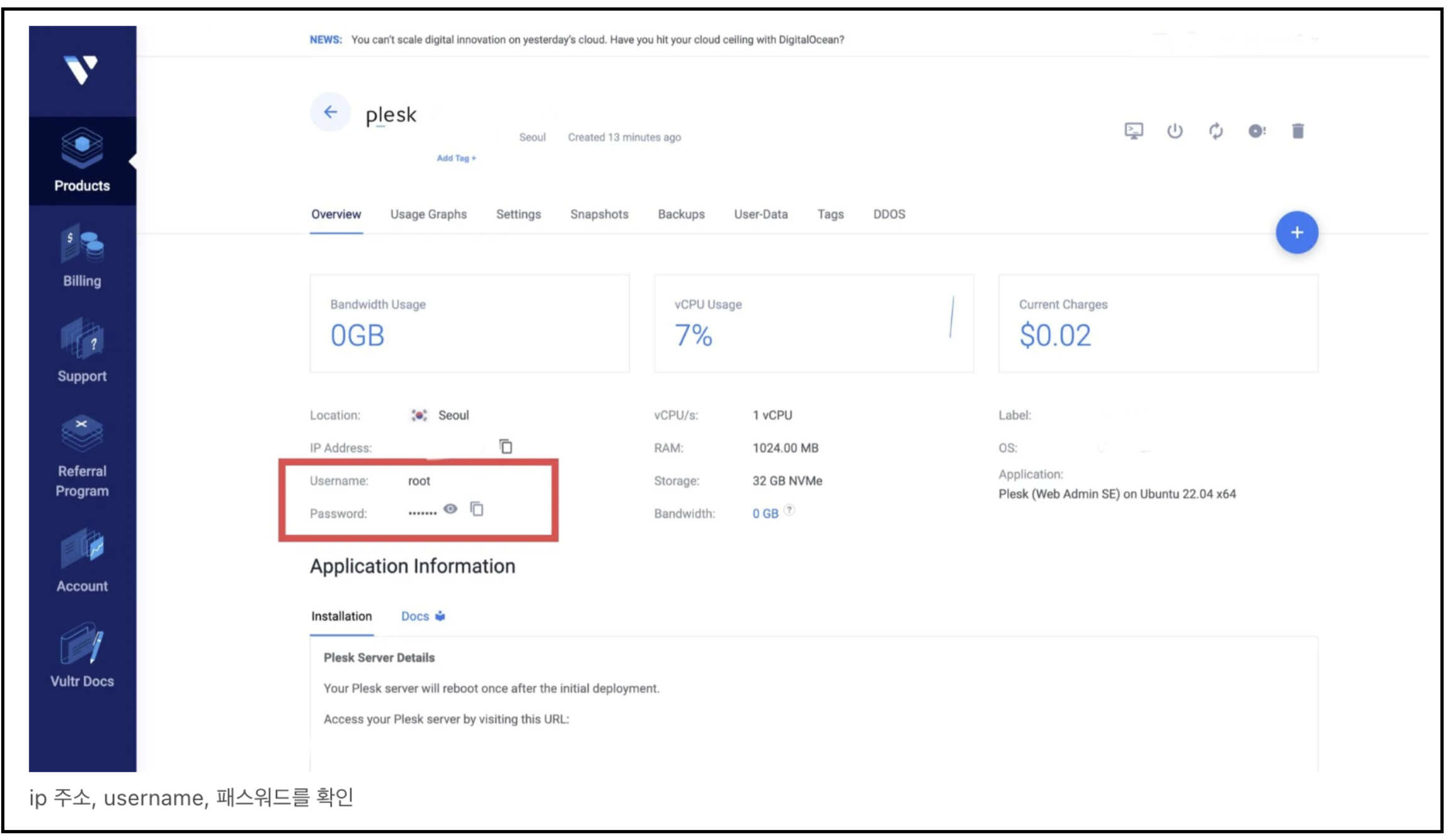Click the Add Tag link
This screenshot has height=840, width=1450.
coord(456,158)
